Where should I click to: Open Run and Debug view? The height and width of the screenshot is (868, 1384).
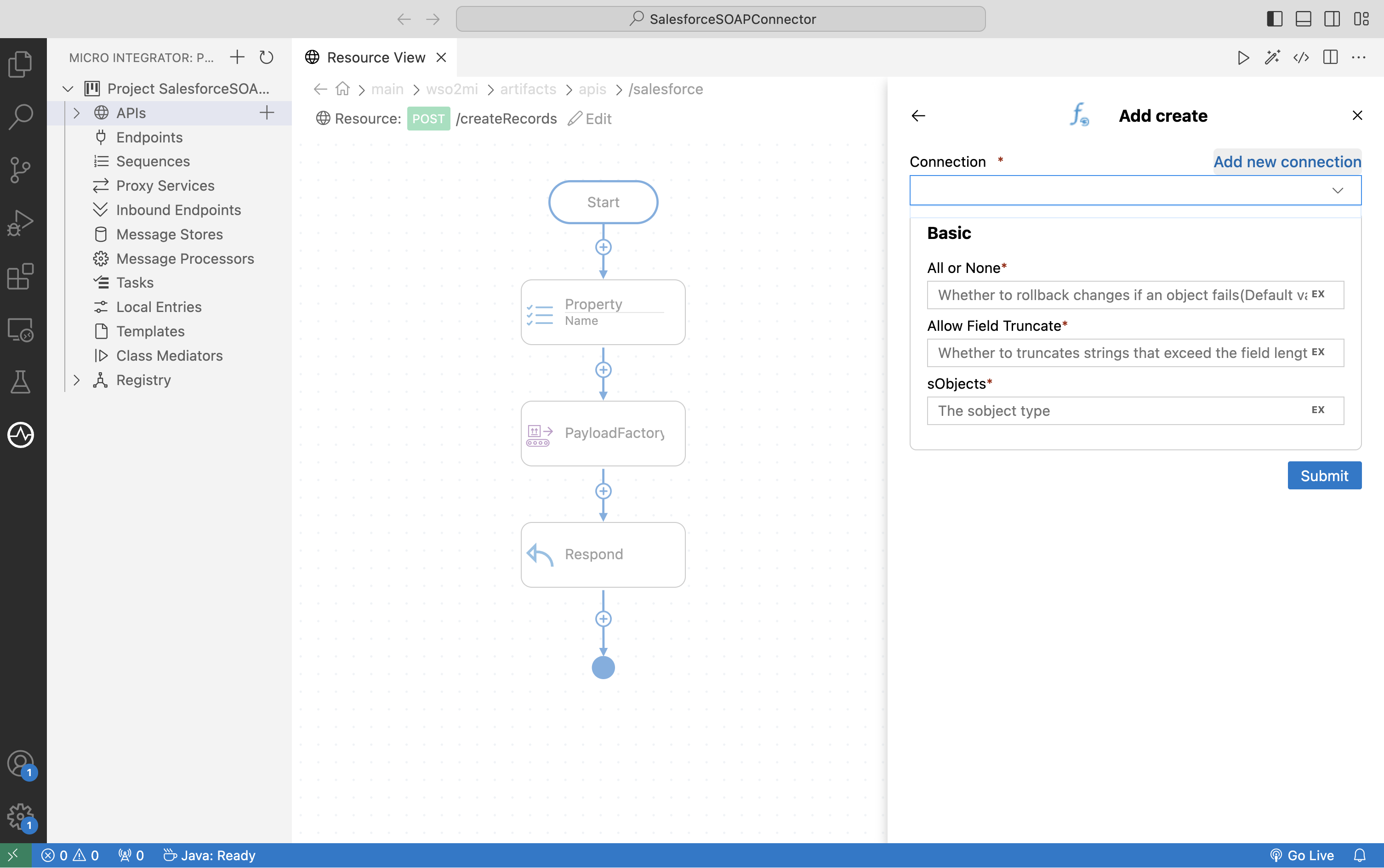(x=21, y=223)
